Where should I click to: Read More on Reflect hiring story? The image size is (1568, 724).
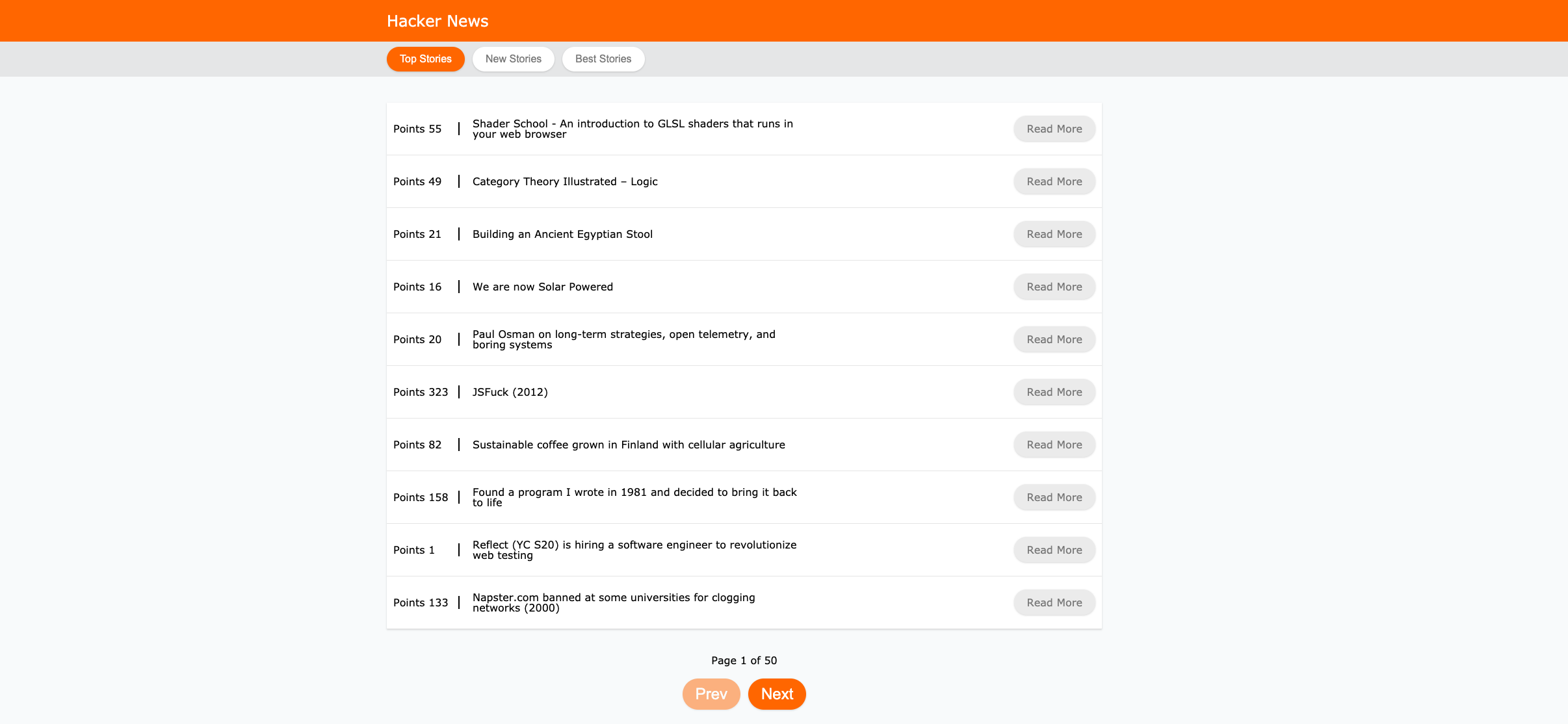click(x=1054, y=550)
